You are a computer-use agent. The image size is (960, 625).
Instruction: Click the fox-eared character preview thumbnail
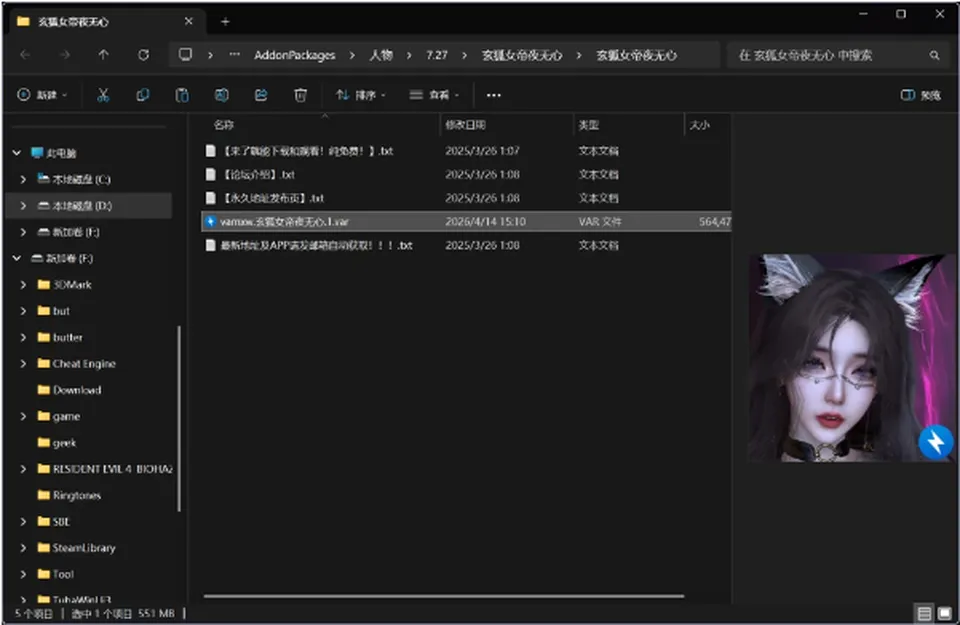(x=852, y=357)
